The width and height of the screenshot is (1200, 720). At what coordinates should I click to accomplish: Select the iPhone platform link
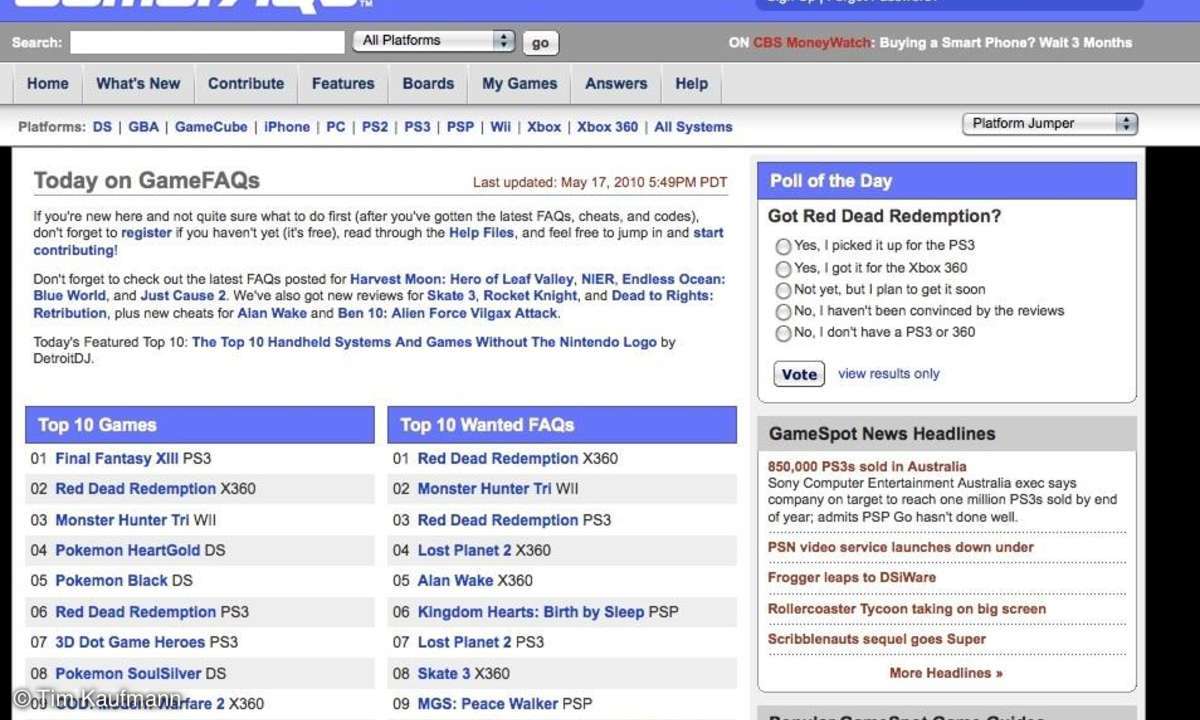coord(287,127)
